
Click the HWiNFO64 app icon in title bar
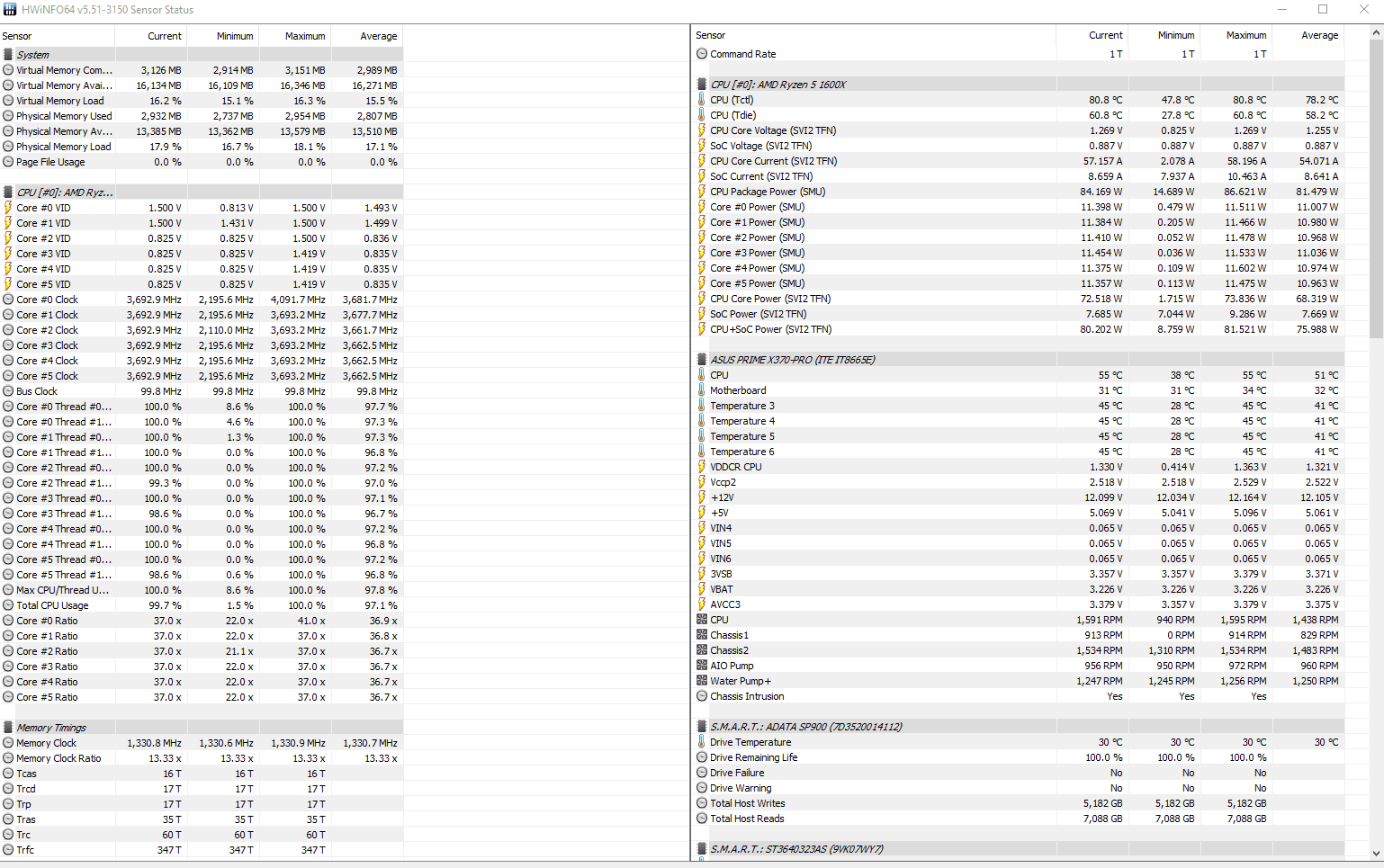(x=10, y=9)
